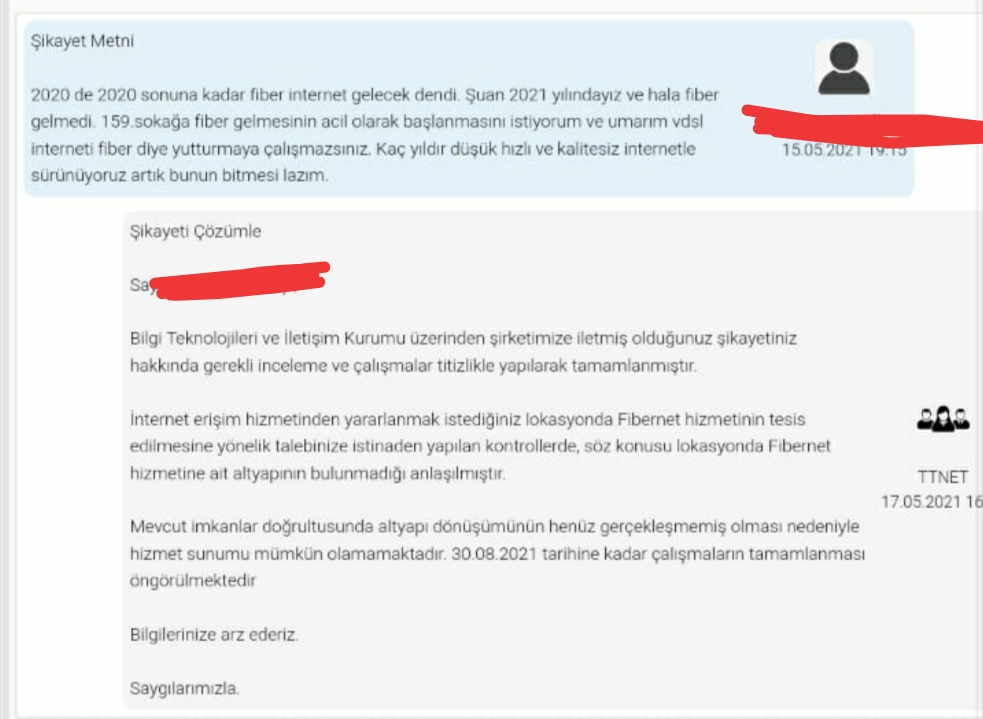Viewport: 983px width, 719px height.
Task: Click the 17.05.2021 reply timestamp
Action: 932,501
